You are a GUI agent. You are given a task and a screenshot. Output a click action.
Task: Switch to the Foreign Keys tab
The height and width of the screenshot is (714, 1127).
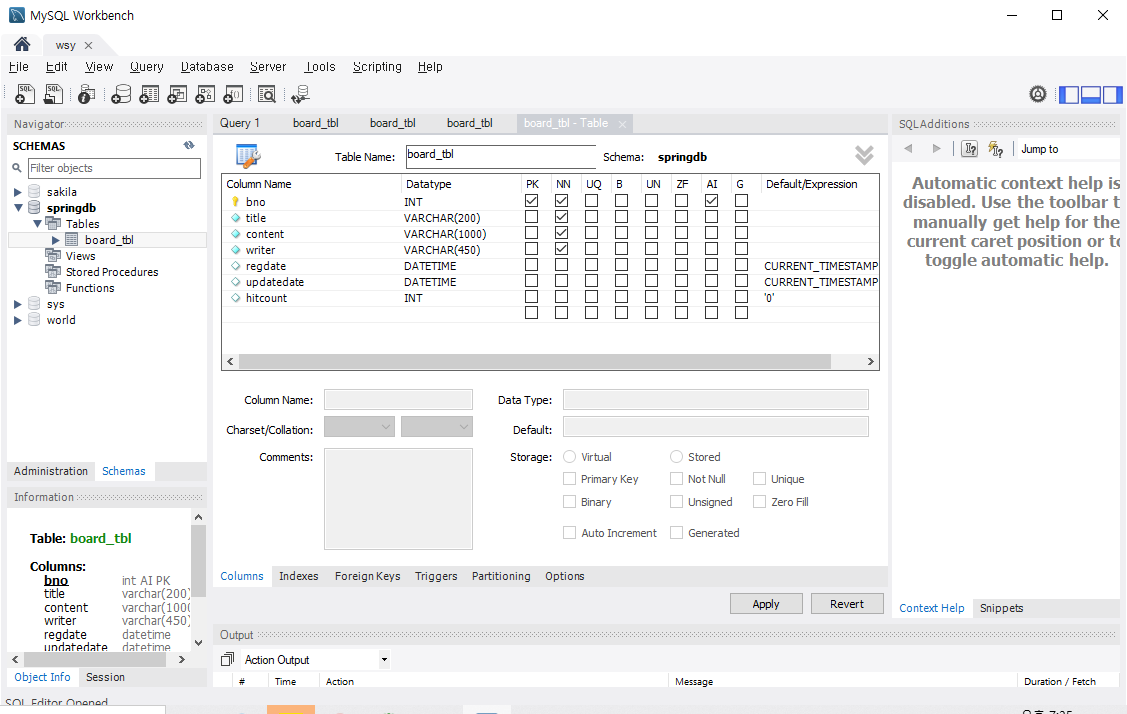tap(367, 576)
